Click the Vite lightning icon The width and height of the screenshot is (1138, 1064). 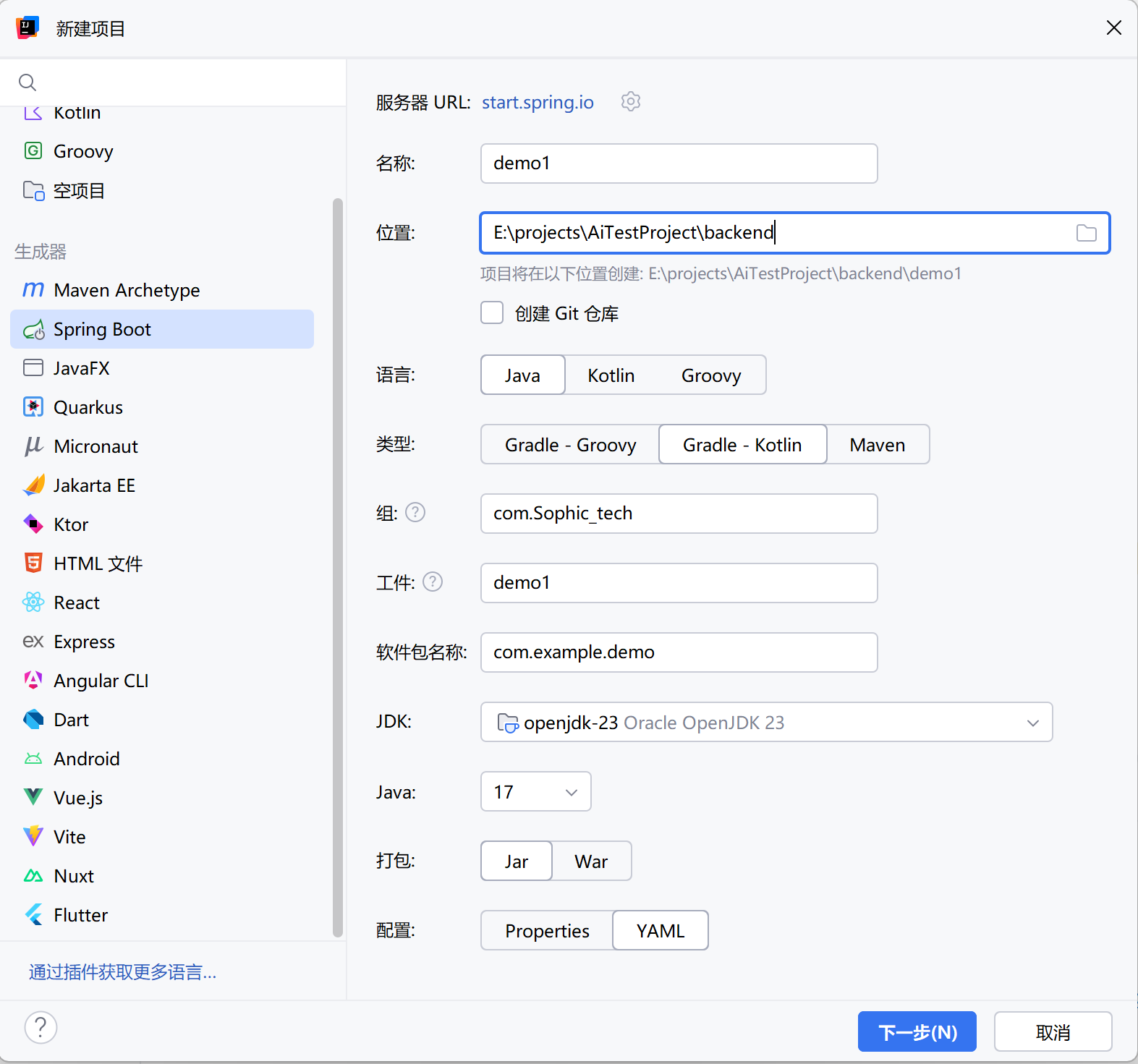(33, 836)
